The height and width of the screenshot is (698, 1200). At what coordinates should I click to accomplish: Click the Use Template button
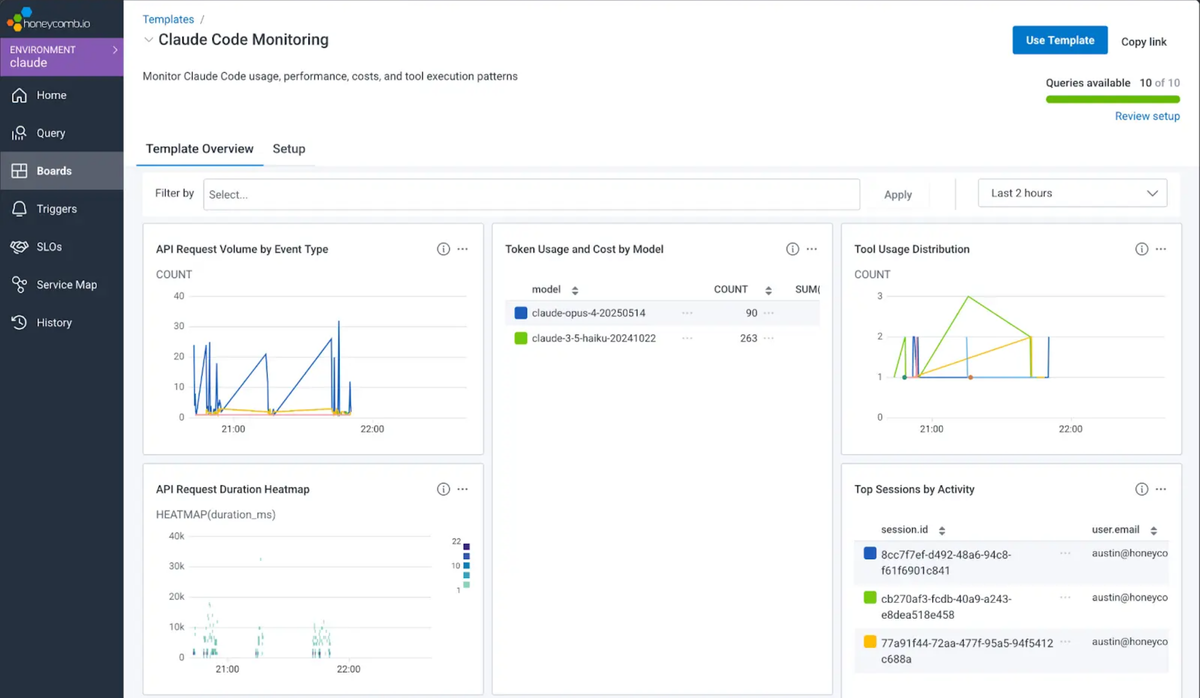(x=1060, y=40)
